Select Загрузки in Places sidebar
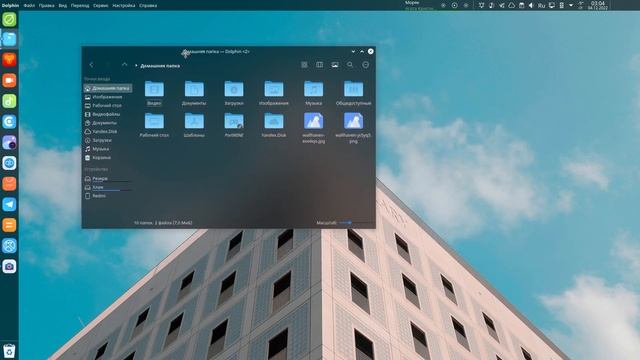Image resolution: width=640 pixels, height=360 pixels. (x=108, y=140)
